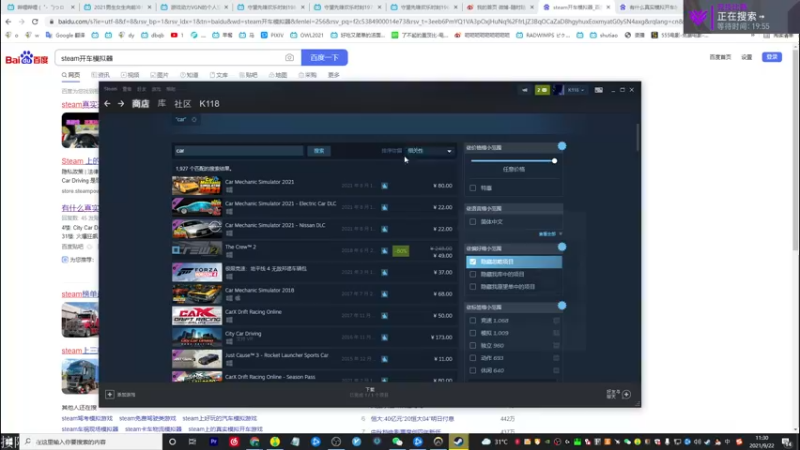The image size is (800, 450).
Task: Exclude the 竞速 1,068 tag via its icon
Action: (x=556, y=320)
